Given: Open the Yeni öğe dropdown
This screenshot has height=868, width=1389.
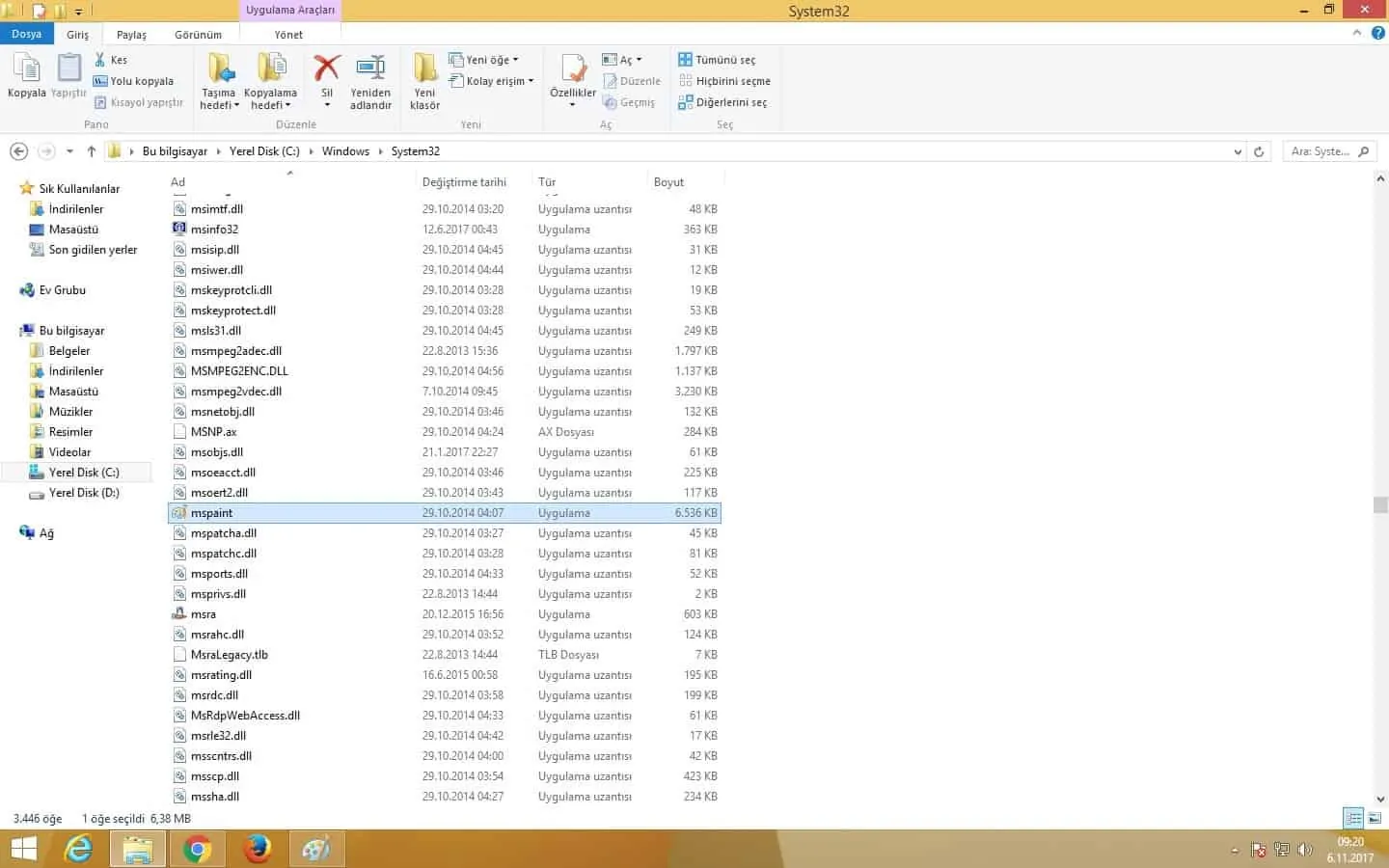Looking at the screenshot, I should tap(483, 60).
